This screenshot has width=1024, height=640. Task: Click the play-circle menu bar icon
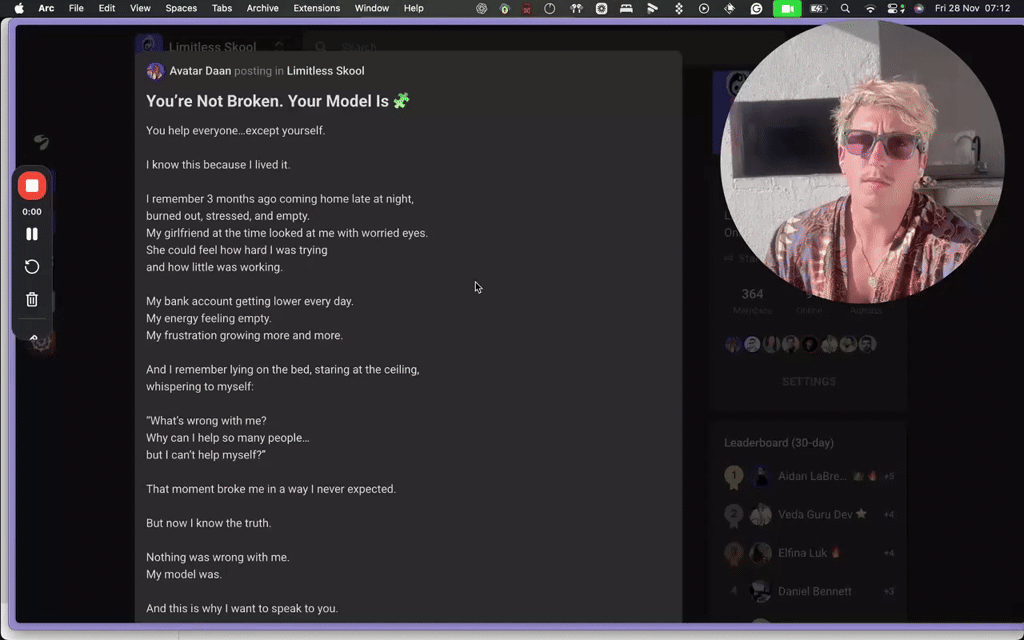pyautogui.click(x=703, y=8)
